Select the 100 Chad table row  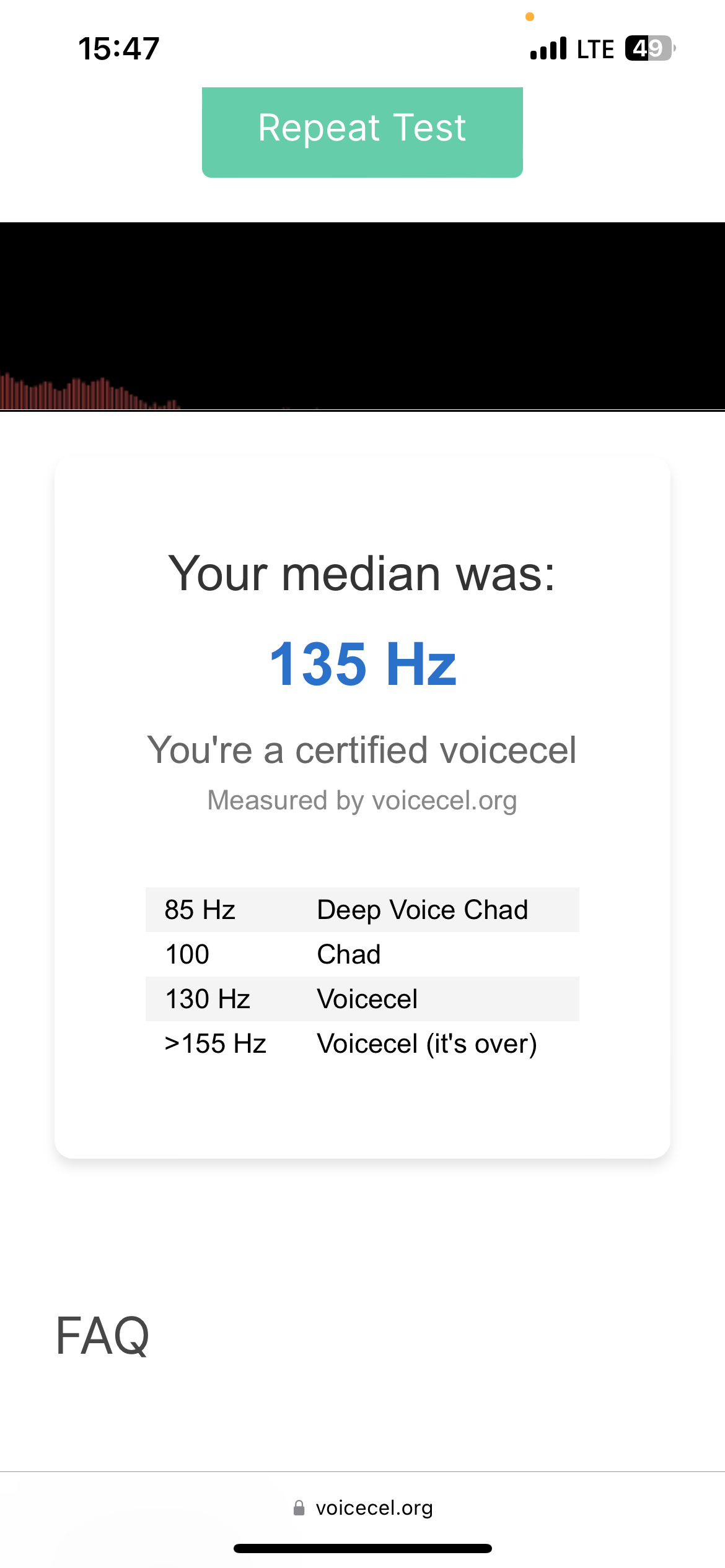click(362, 954)
